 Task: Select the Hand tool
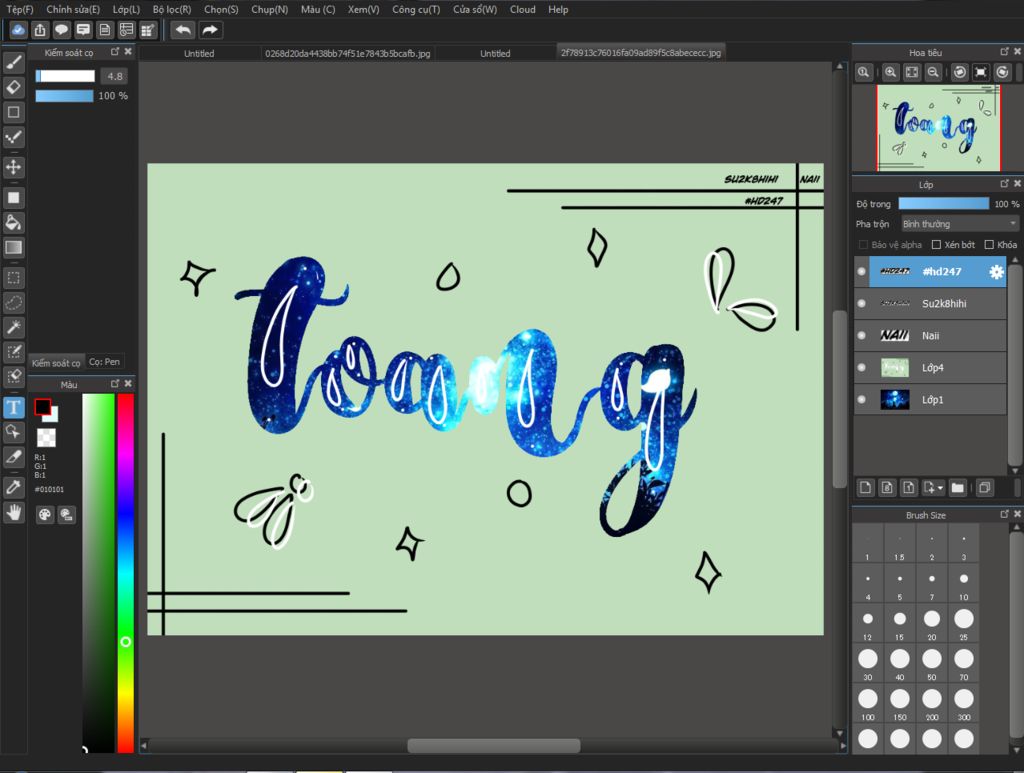(x=14, y=513)
